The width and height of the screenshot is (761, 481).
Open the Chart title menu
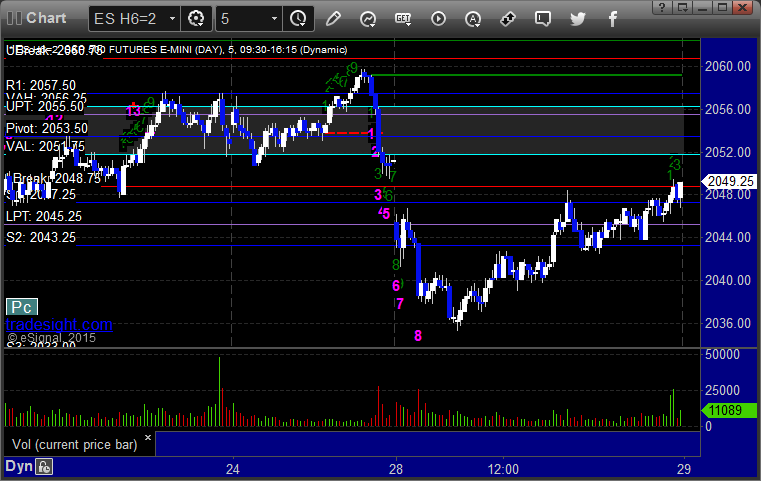pyautogui.click(x=46, y=18)
